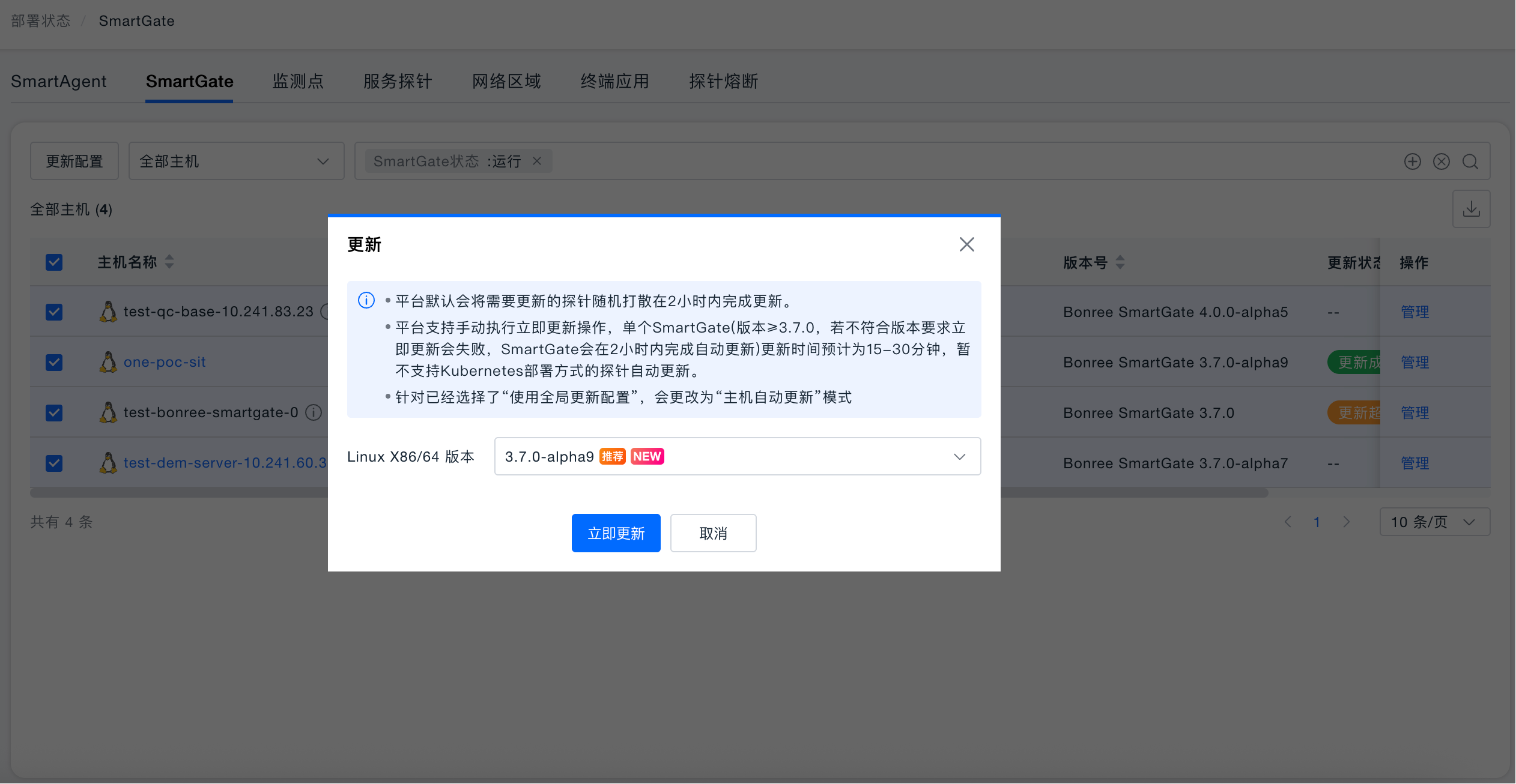Clear all filters with circled X icon
The height and width of the screenshot is (784, 1516).
tap(1441, 161)
